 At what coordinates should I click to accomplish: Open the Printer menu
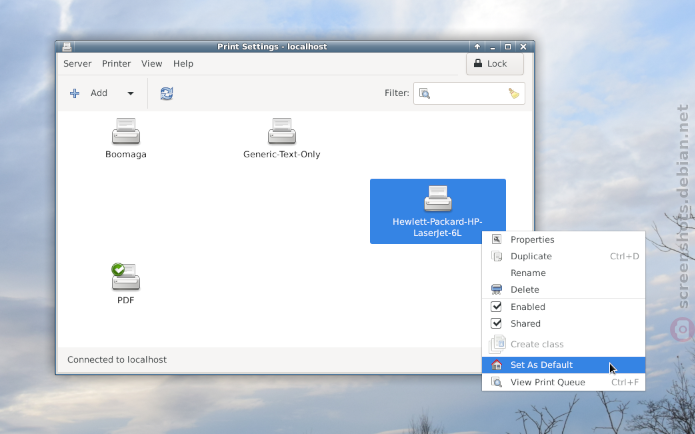116,64
